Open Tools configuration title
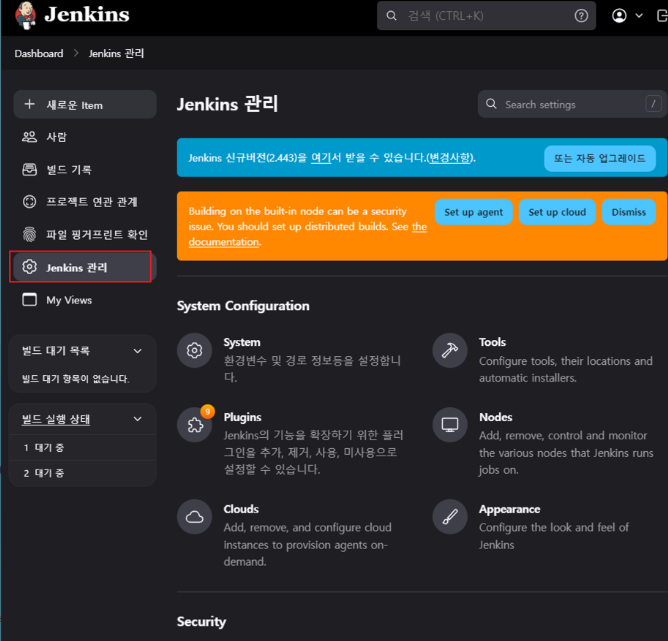Image resolution: width=668 pixels, height=641 pixels. pos(492,342)
